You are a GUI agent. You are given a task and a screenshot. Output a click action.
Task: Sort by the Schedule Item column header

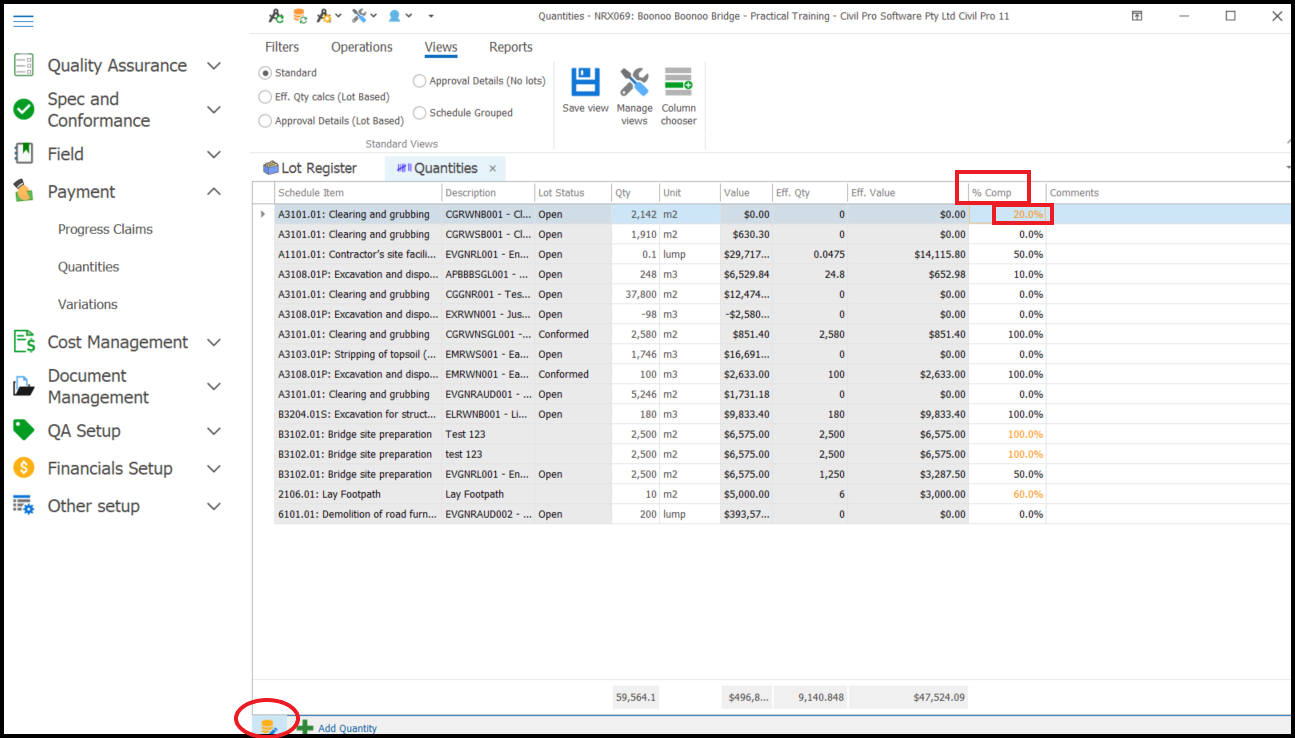coord(358,193)
